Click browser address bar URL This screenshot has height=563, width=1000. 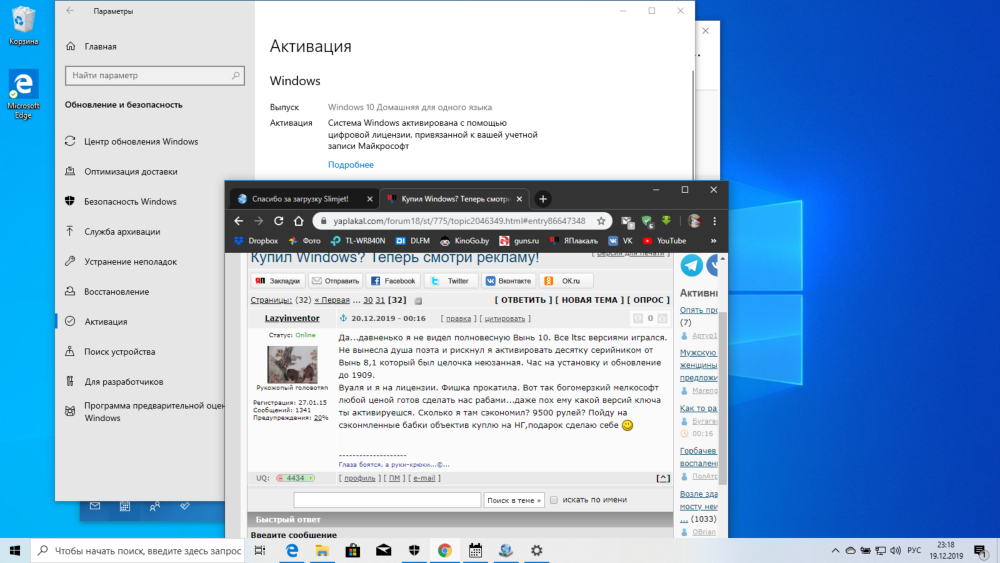point(459,221)
